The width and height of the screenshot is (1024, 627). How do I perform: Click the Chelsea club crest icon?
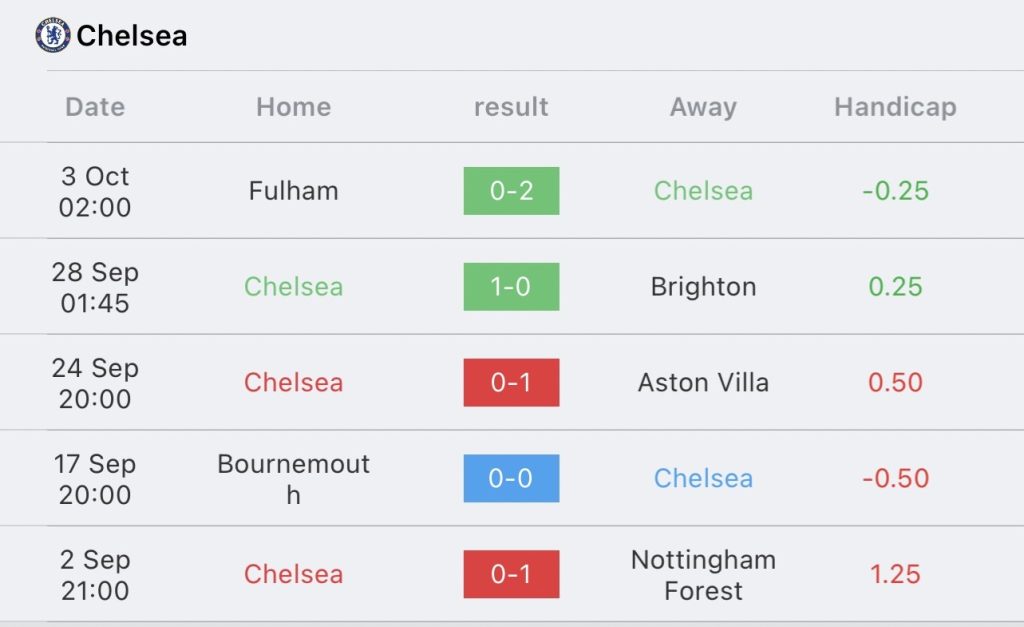pyautogui.click(x=53, y=35)
